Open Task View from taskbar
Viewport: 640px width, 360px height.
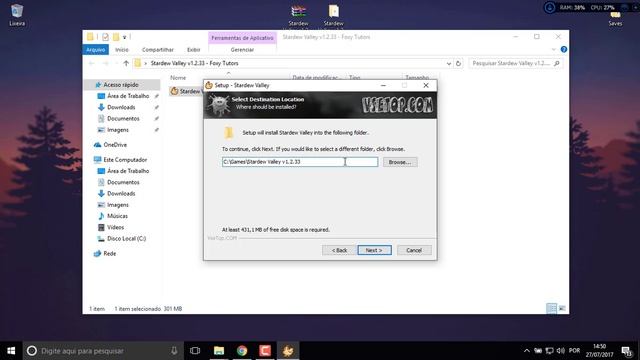[x=195, y=351]
